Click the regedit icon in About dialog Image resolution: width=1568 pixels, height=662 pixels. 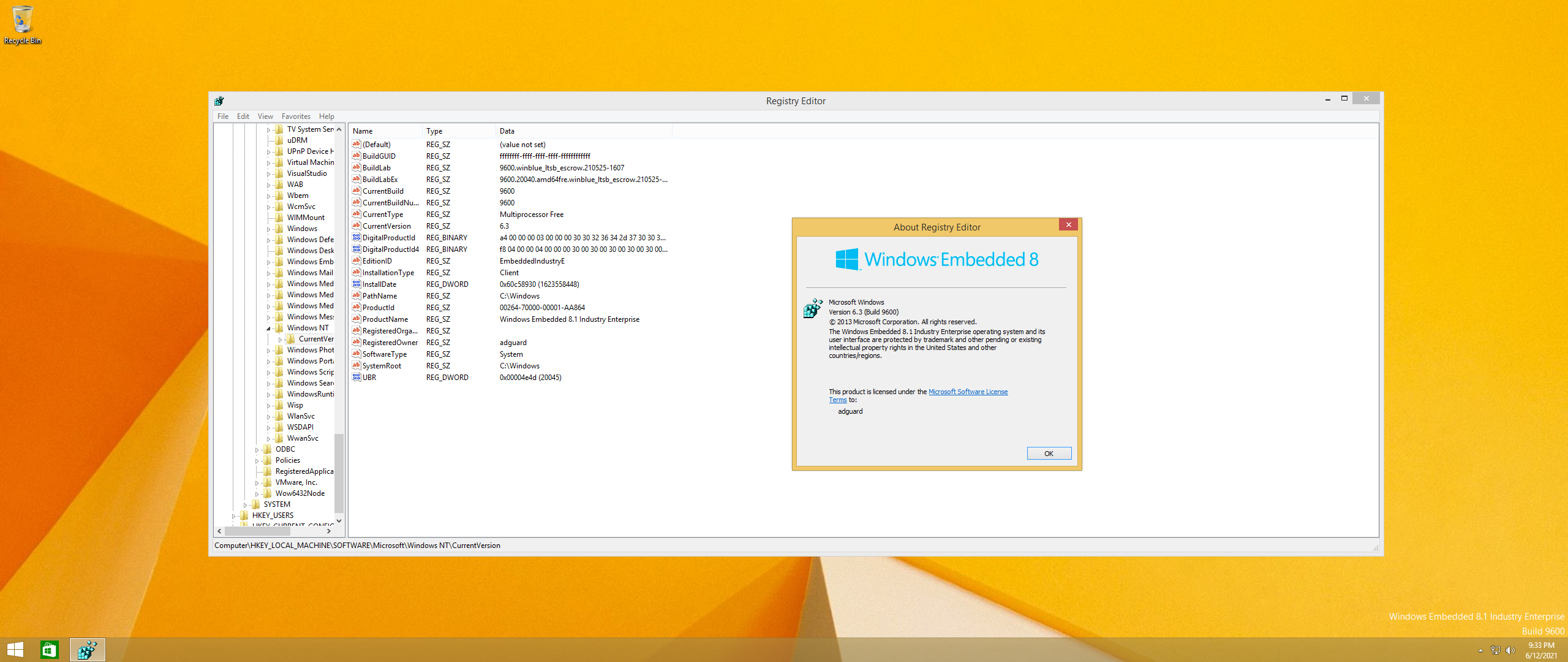[x=813, y=308]
